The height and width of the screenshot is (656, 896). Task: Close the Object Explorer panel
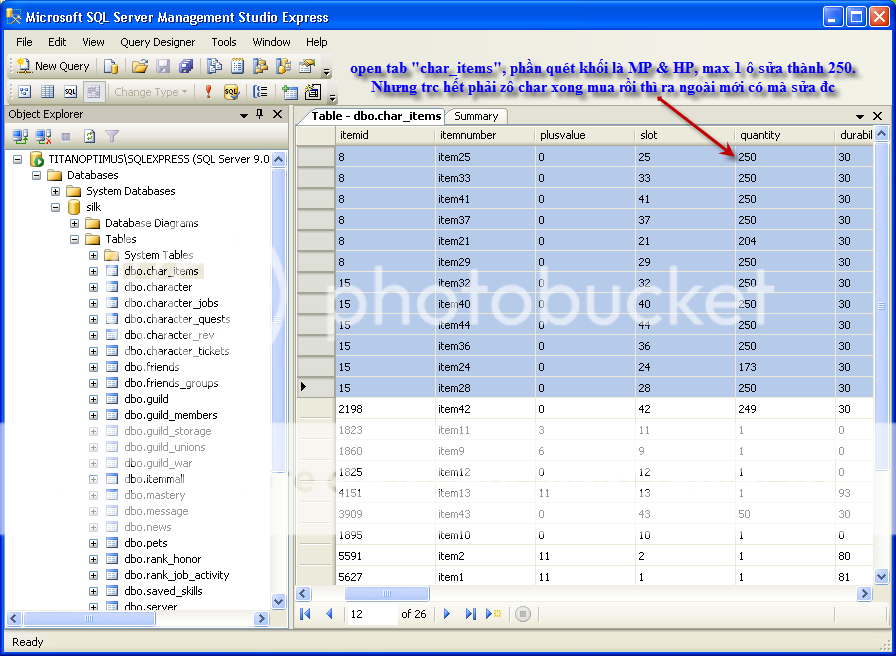[x=277, y=114]
